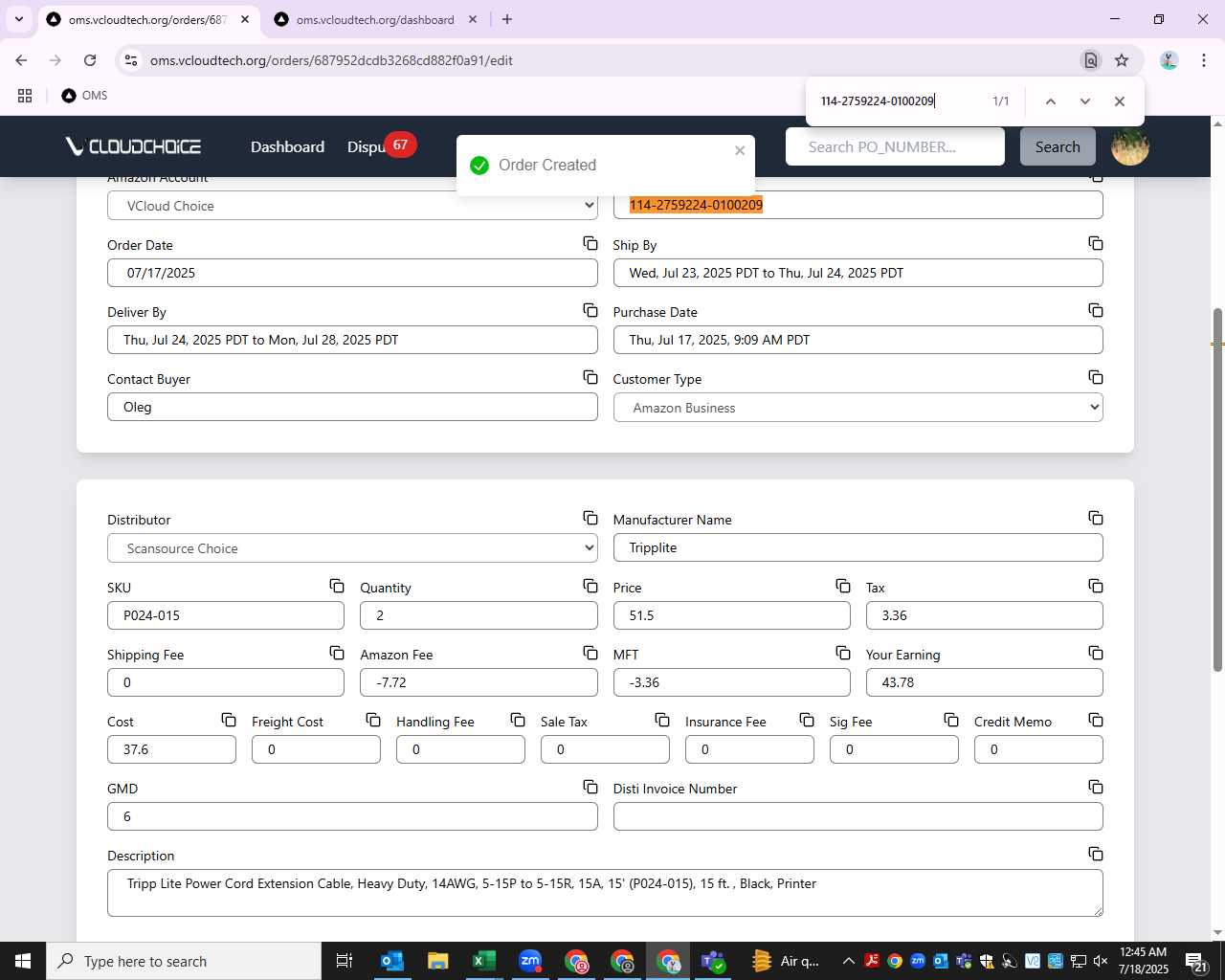This screenshot has height=980, width=1225.
Task: Focus the Search PO_NUMBER input
Action: point(895,146)
